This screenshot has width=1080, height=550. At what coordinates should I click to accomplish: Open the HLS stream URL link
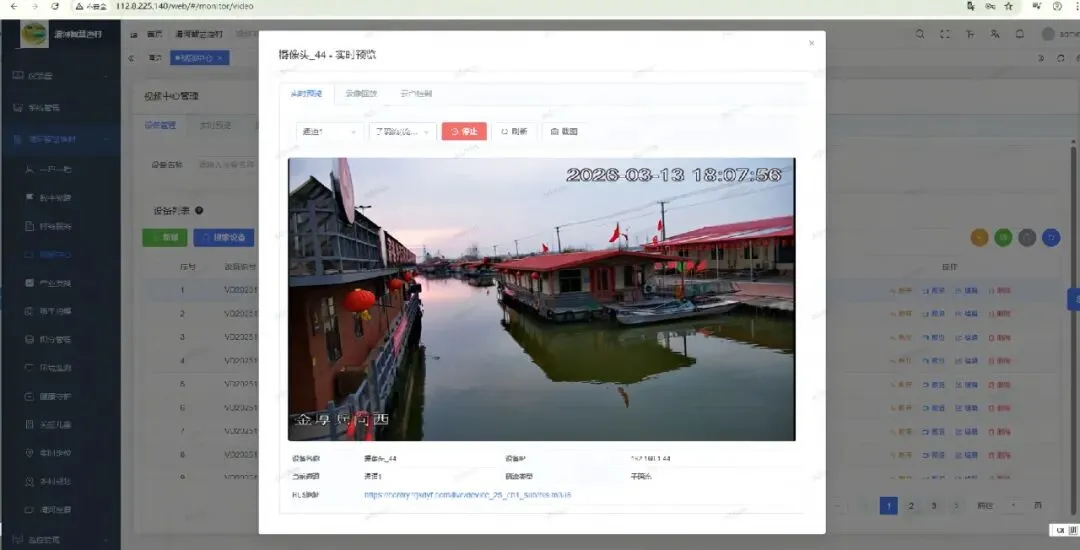pos(468,495)
